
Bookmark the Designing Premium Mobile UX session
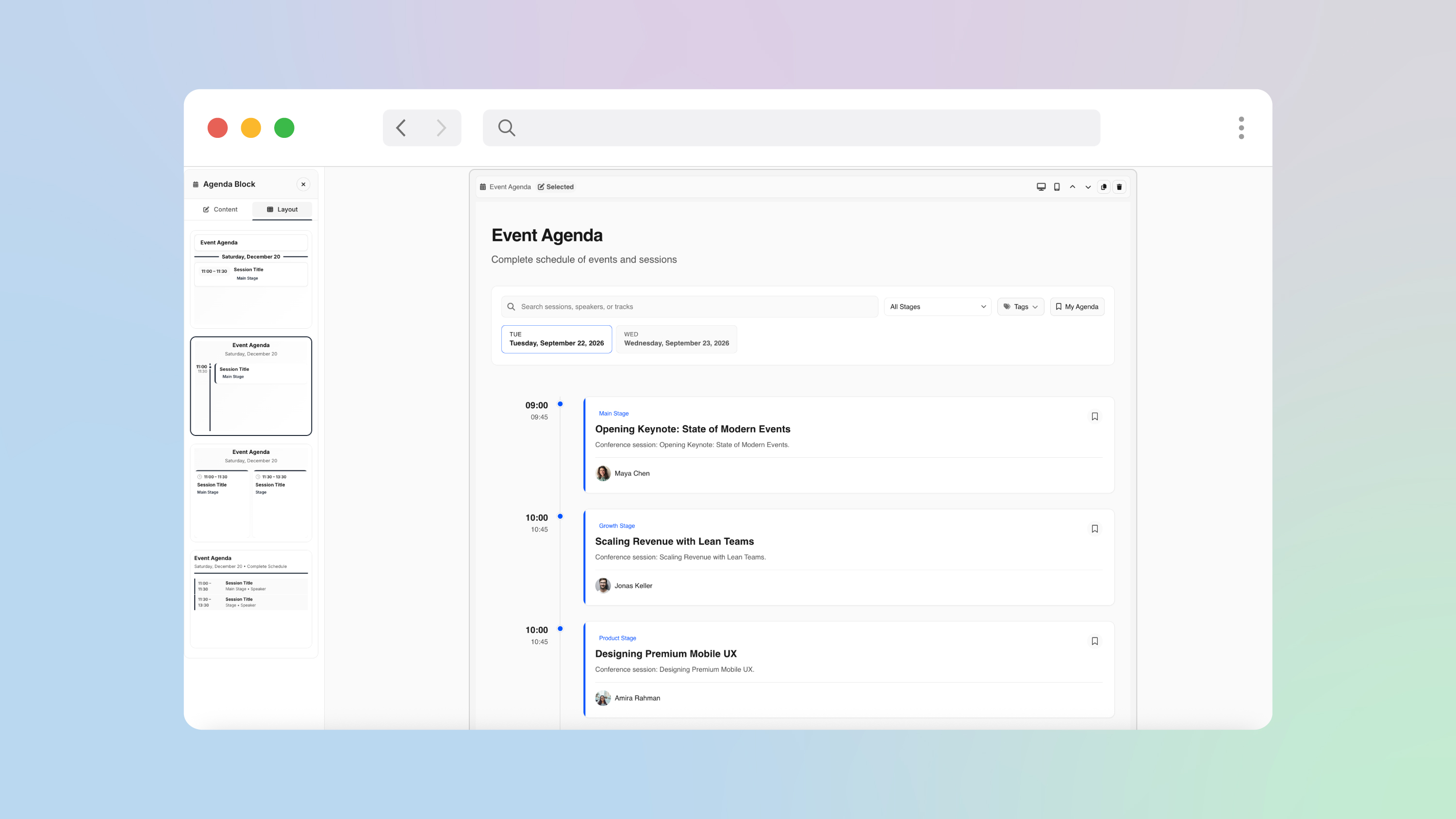tap(1095, 641)
